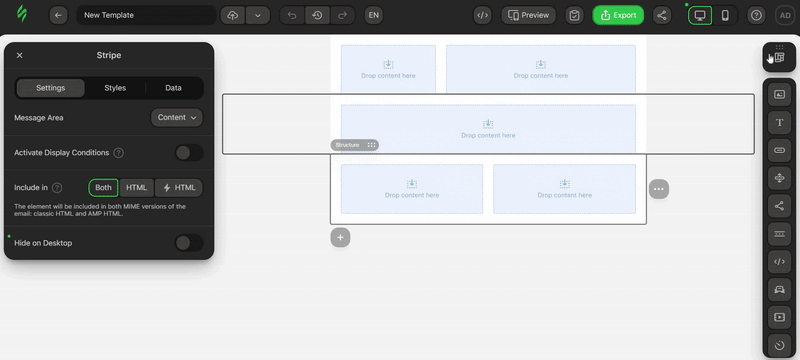Screen dimensions: 800x360
Task: Click the Message Area label
Action: 39,118
